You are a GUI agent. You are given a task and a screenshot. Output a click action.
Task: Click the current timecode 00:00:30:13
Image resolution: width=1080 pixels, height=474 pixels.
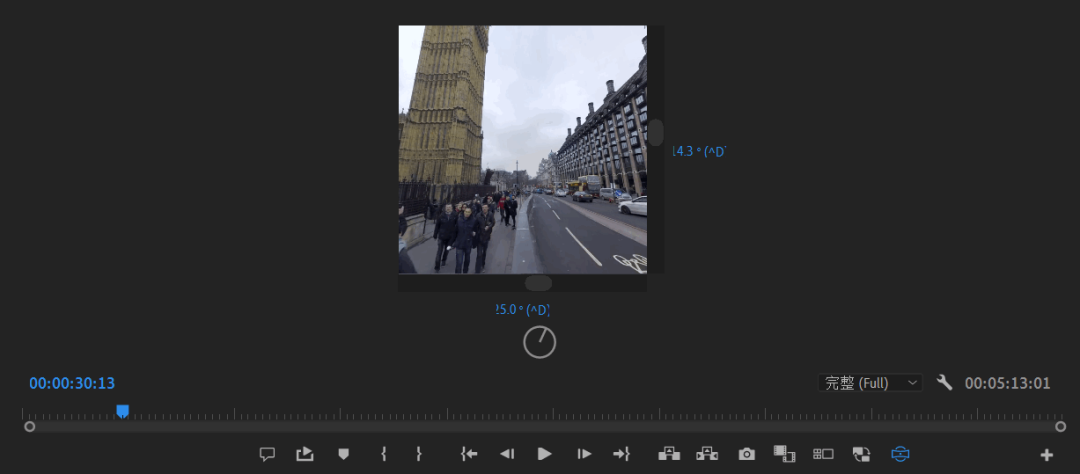coord(72,383)
